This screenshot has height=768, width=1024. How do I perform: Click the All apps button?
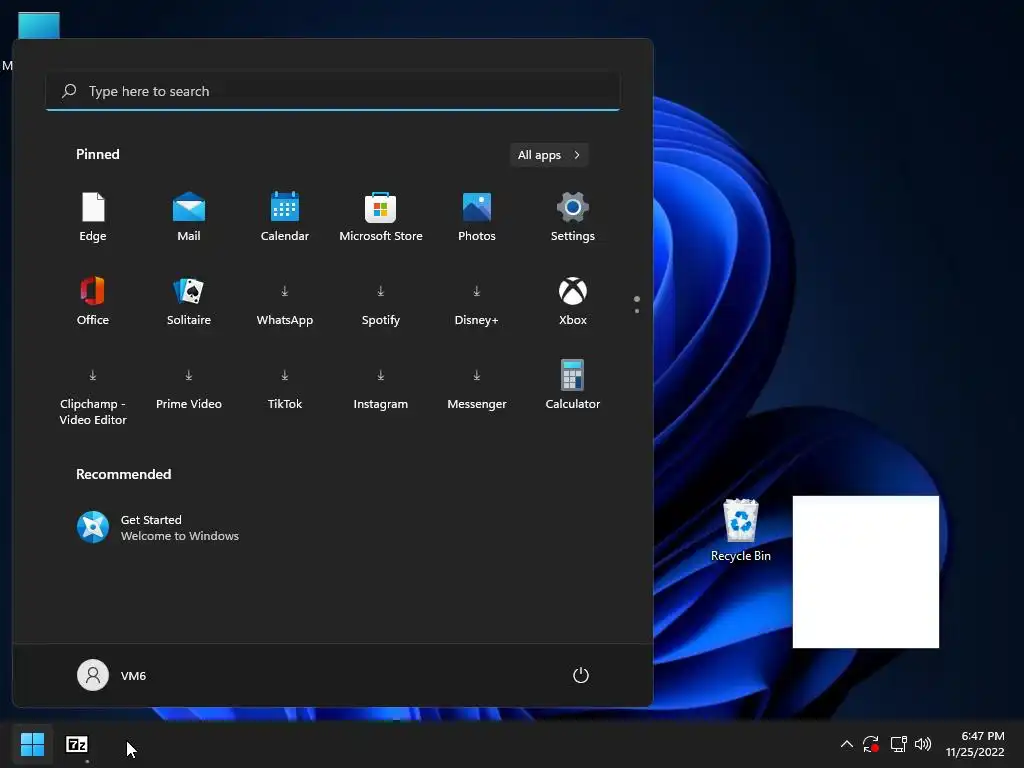click(549, 155)
